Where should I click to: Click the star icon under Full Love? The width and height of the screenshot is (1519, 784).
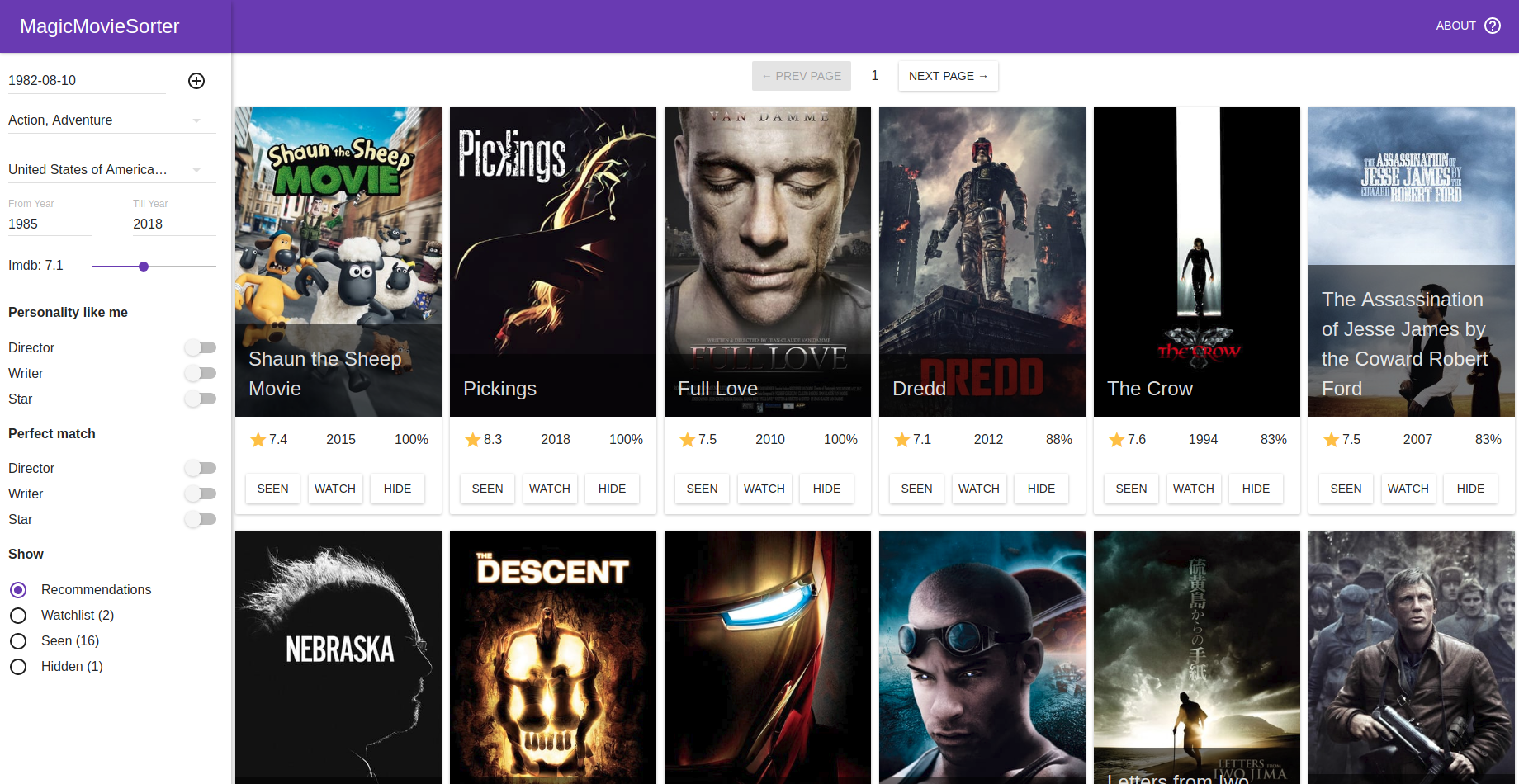pyautogui.click(x=687, y=440)
